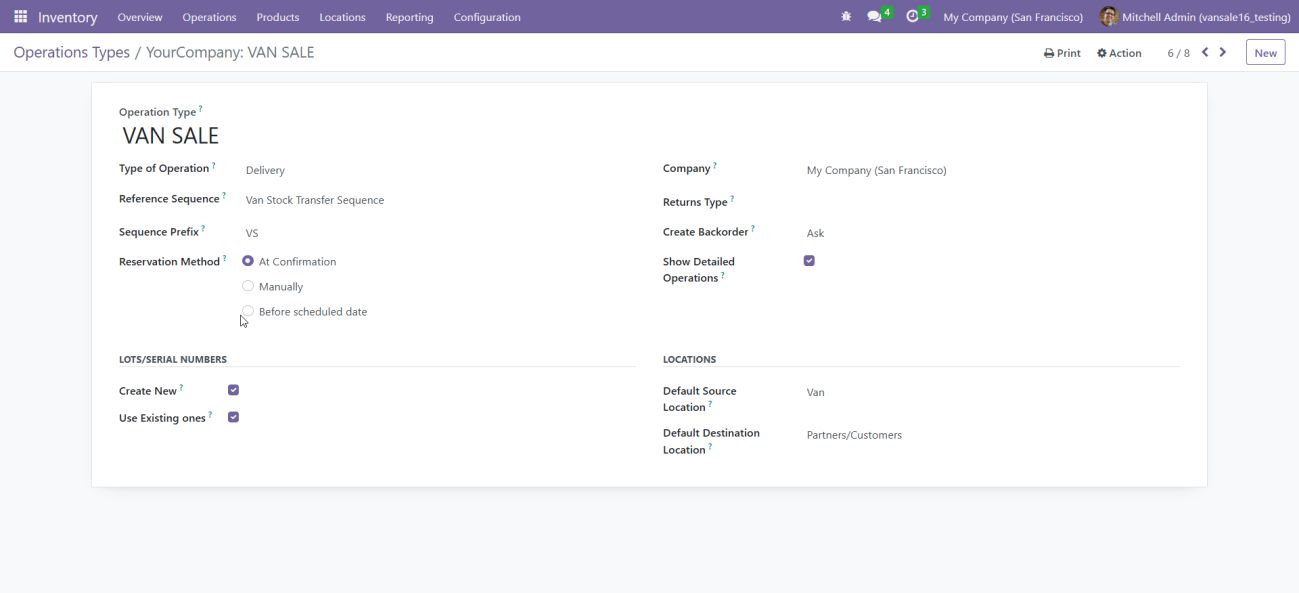Open the activities clock icon
Screen dimensions: 1299x593
pos(912,17)
